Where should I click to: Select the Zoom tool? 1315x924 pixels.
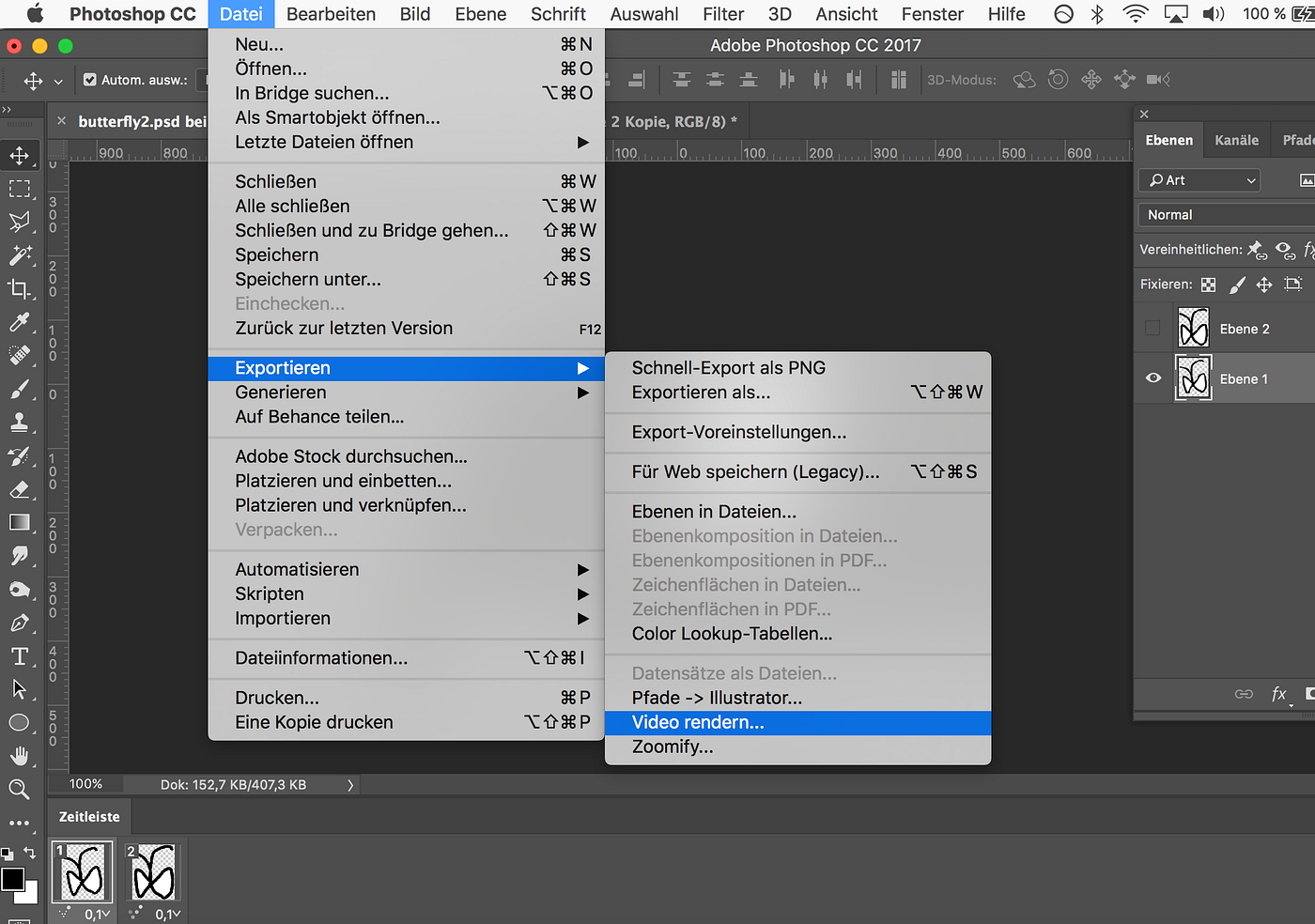click(20, 789)
